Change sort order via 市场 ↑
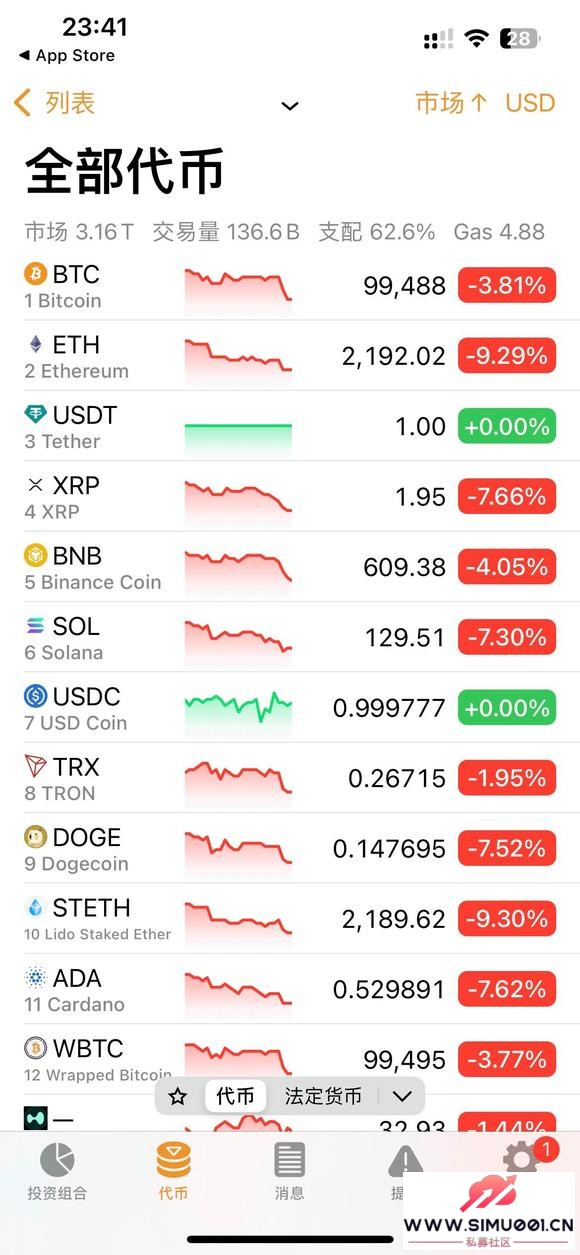This screenshot has width=580, height=1255. click(451, 103)
